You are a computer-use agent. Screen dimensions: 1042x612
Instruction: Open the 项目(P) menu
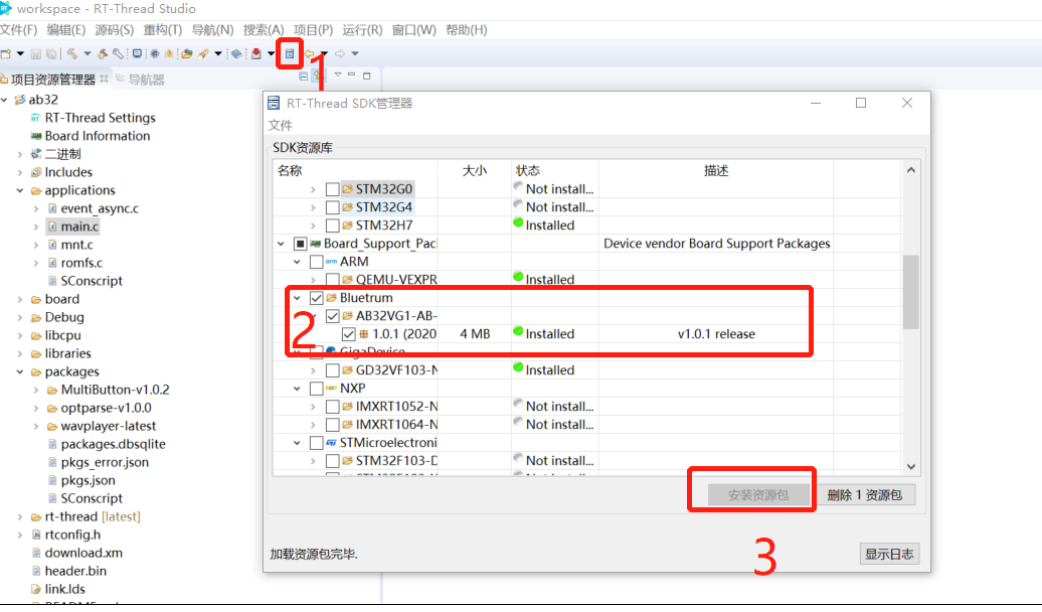coord(313,30)
